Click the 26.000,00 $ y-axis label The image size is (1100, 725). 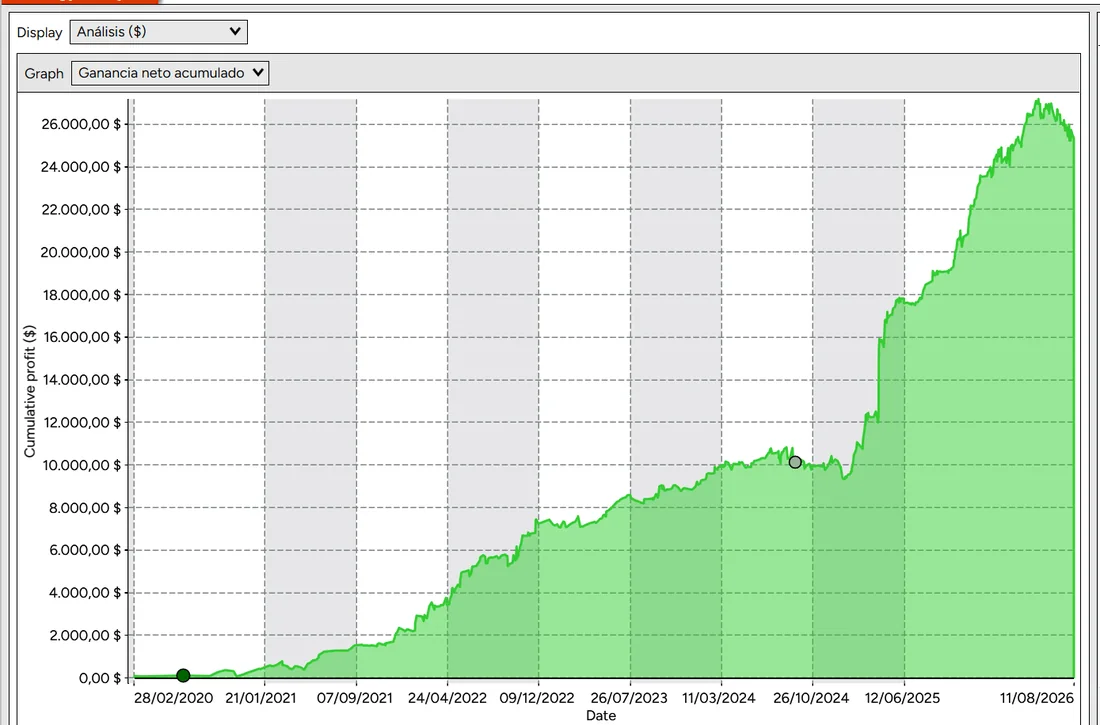click(81, 124)
